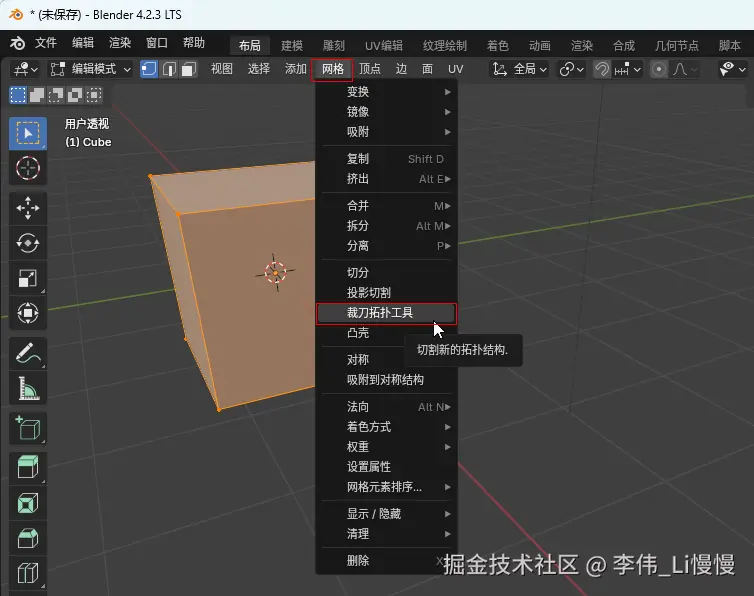
Task: Switch to the 建模 workspace tab
Action: [292, 46]
